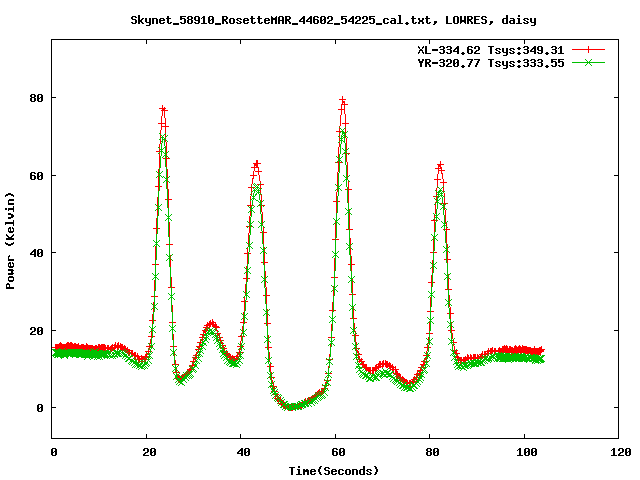Screen dimensions: 640x480
Task: Click the x-axis tick label 0
Action: coord(54,452)
